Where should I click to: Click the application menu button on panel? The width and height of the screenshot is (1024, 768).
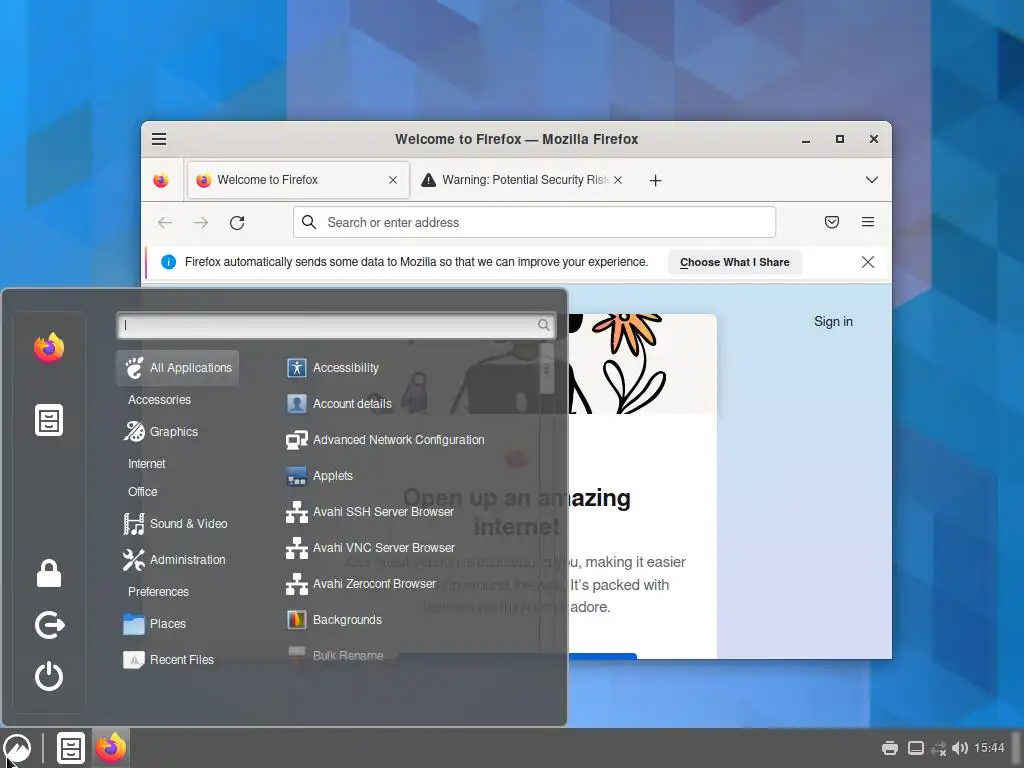pos(17,748)
